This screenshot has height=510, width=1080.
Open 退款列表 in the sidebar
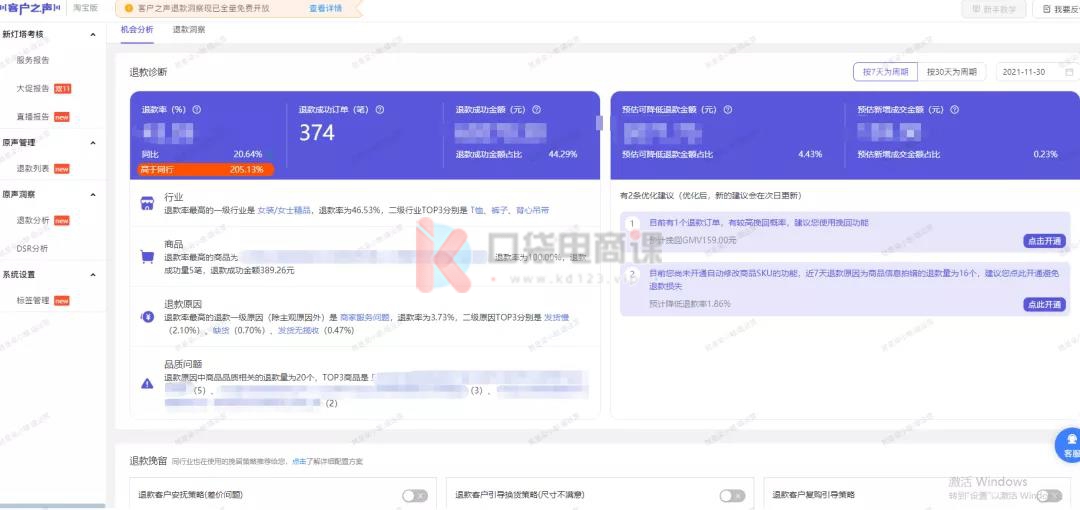click(x=33, y=169)
